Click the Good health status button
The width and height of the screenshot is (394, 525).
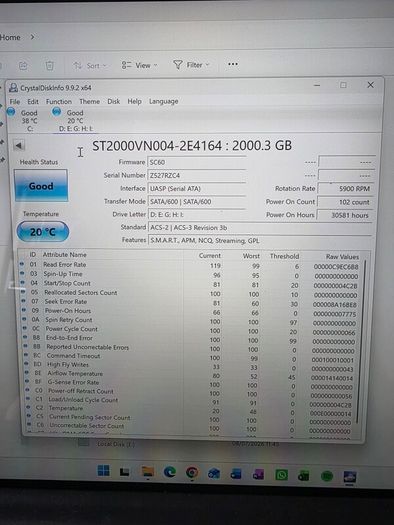[x=41, y=185]
